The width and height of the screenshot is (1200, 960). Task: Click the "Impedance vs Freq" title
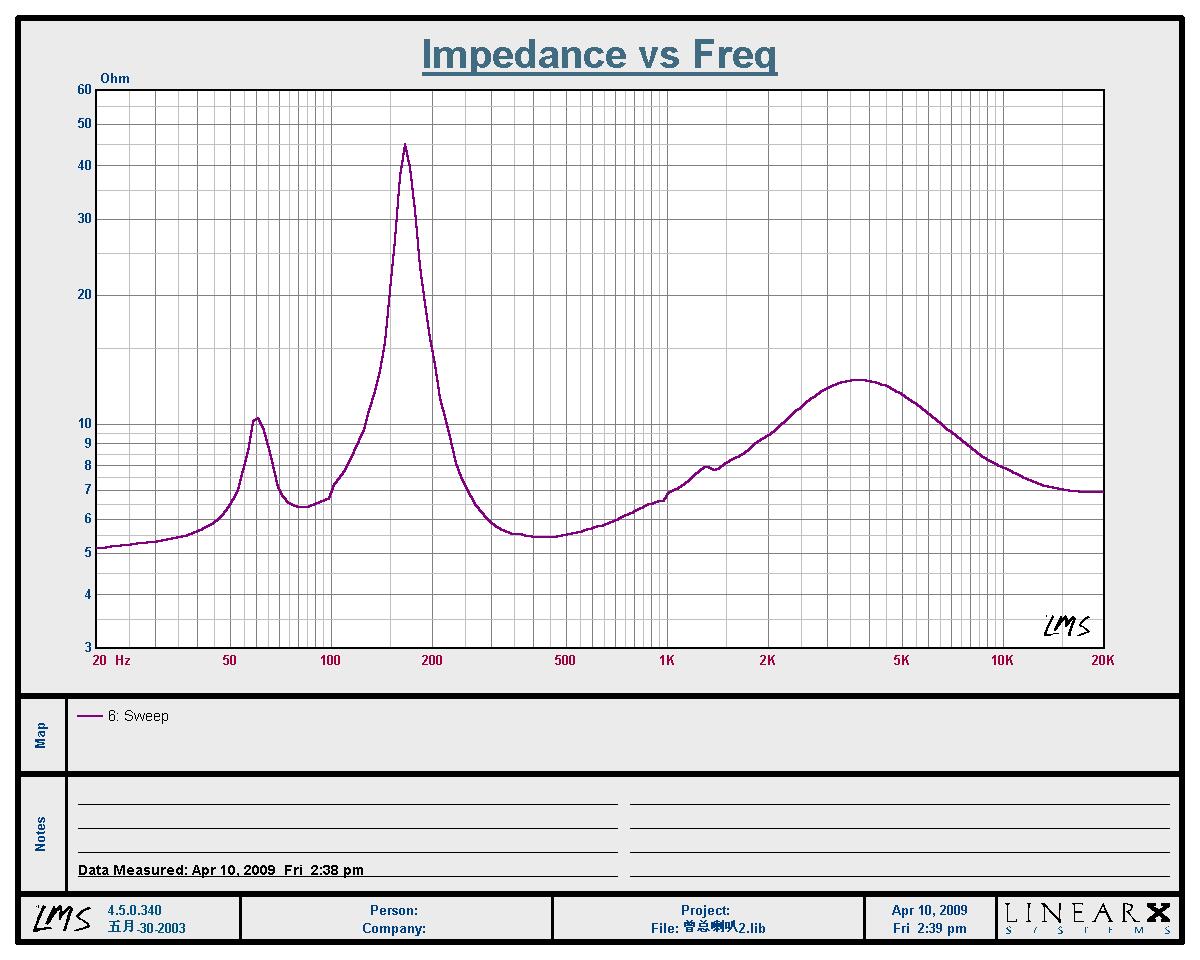599,54
